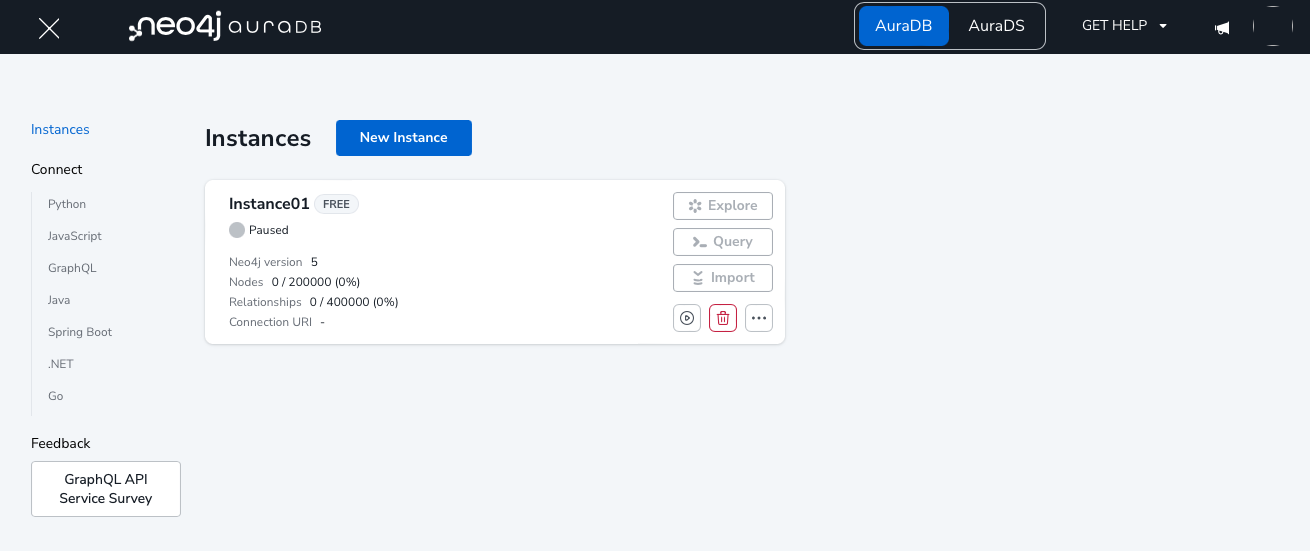Click the Explore button

tap(723, 206)
